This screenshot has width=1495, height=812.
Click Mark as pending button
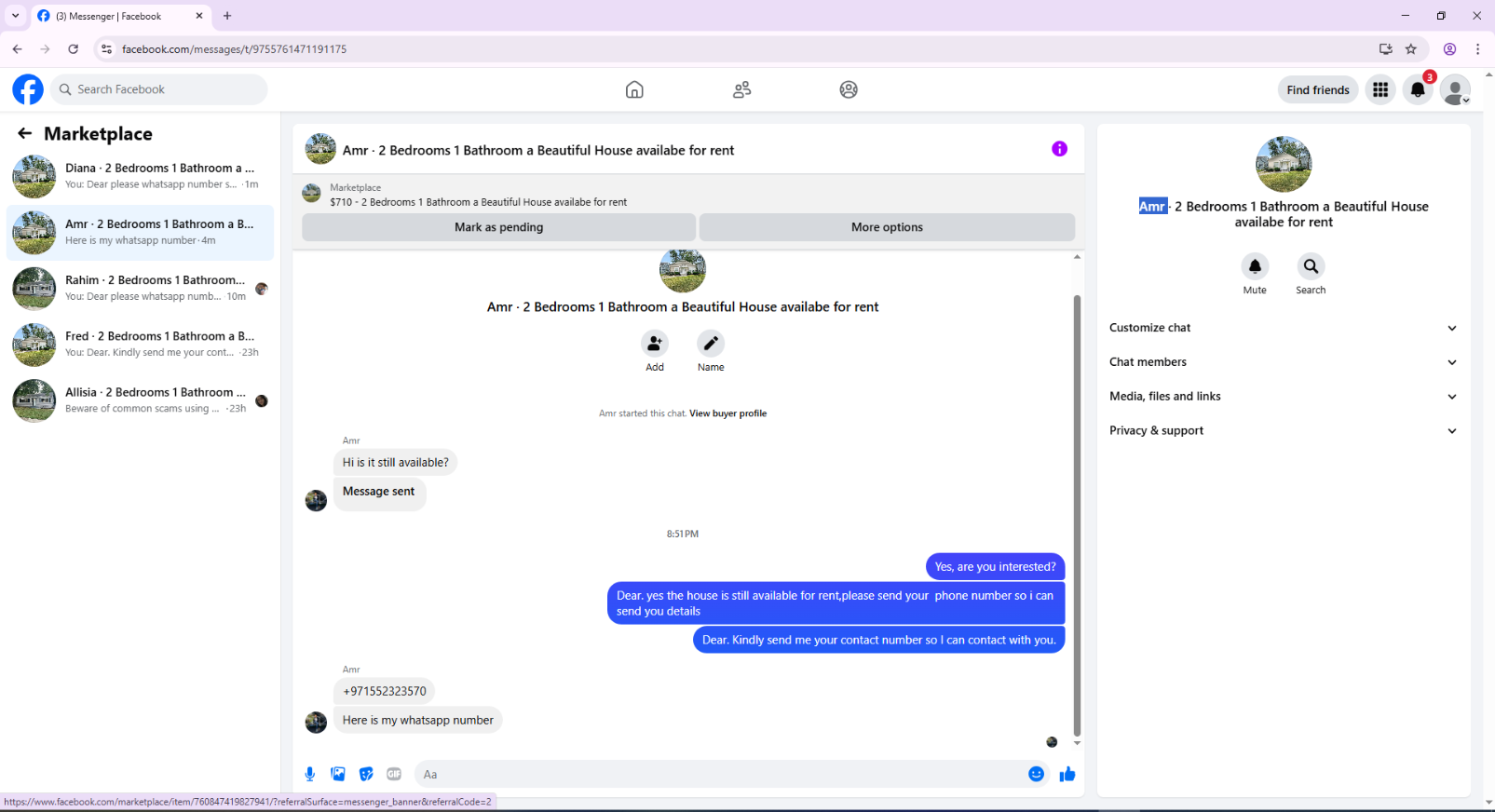[498, 227]
